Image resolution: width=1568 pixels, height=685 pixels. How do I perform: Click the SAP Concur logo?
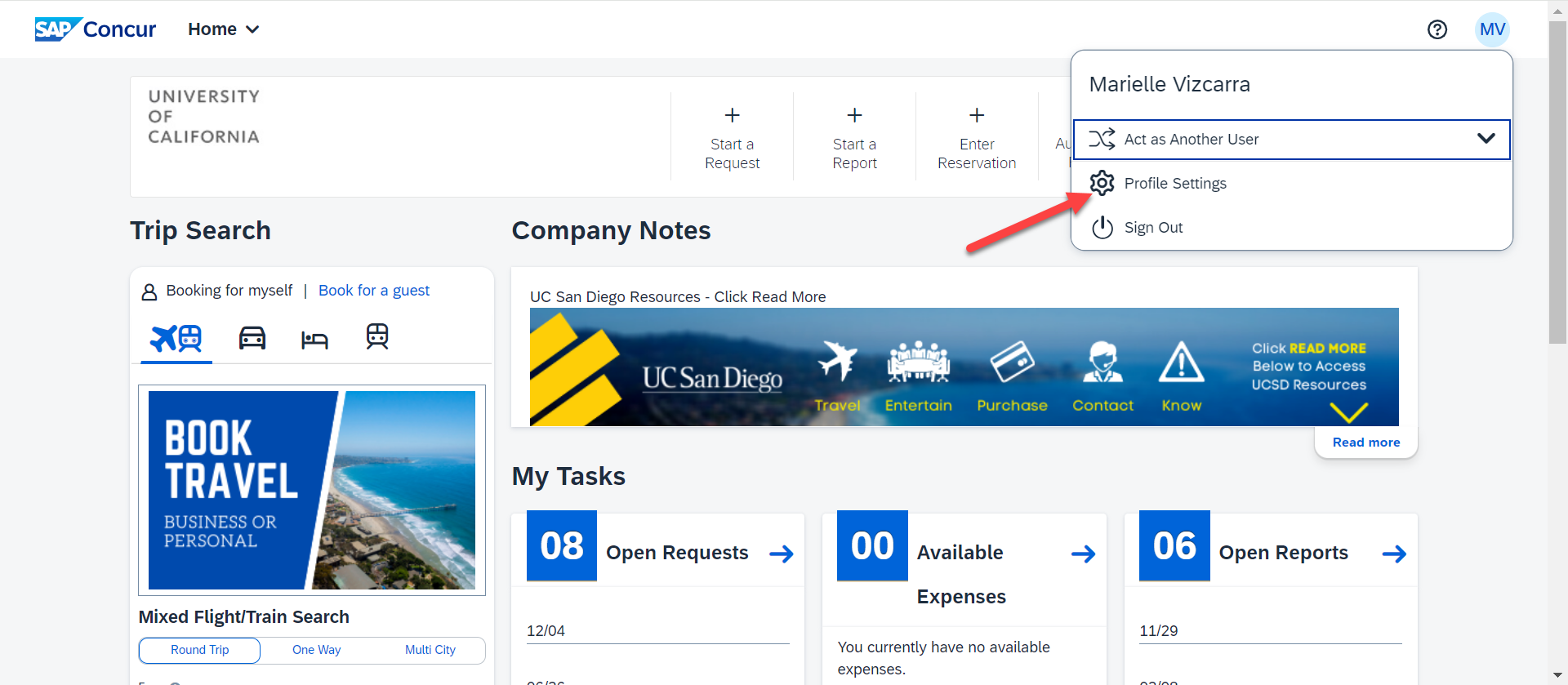95,29
